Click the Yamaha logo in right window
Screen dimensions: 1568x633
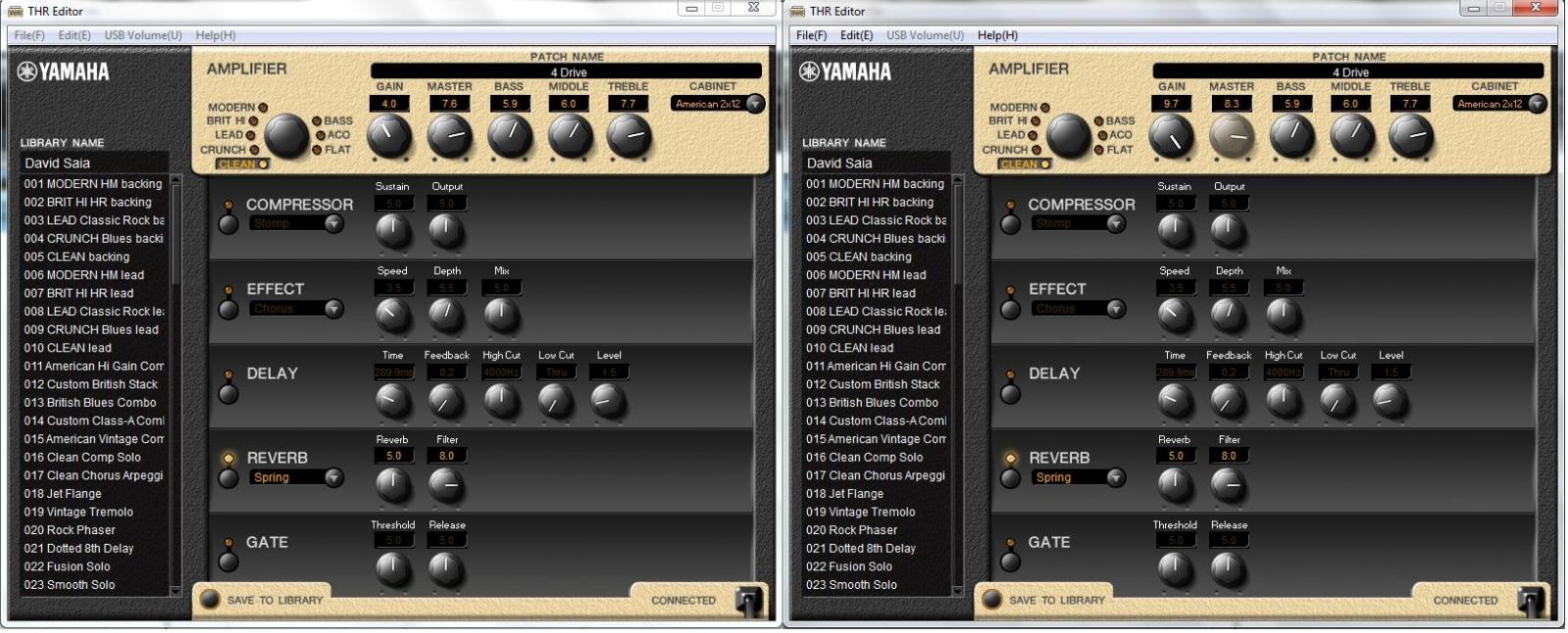(845, 72)
